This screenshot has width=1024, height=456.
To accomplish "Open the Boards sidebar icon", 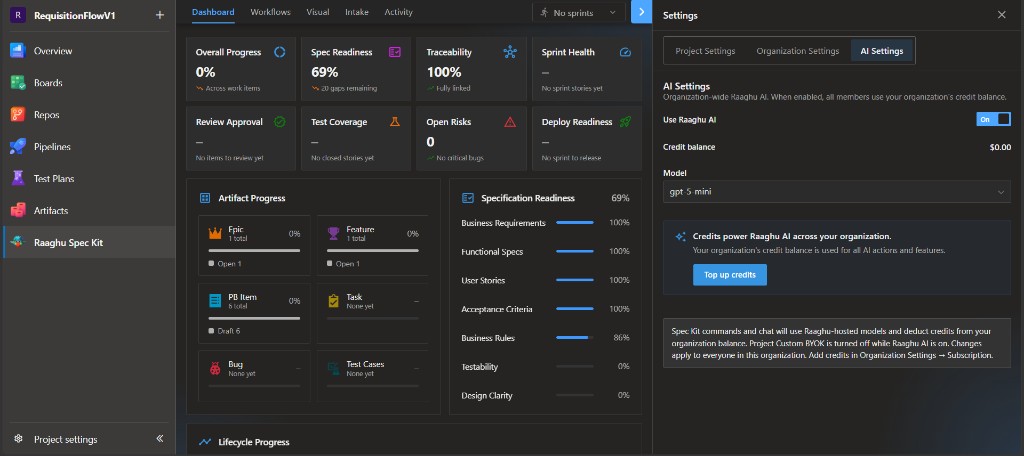I will point(18,83).
